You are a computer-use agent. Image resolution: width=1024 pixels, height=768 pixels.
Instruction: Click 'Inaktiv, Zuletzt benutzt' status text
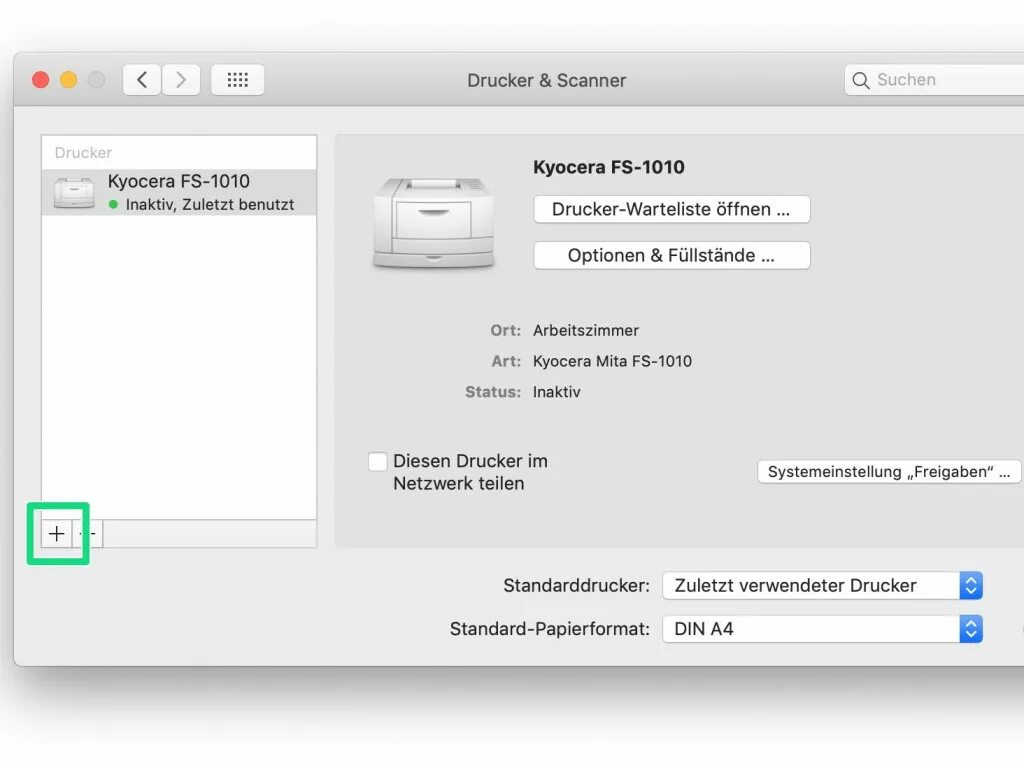click(210, 204)
